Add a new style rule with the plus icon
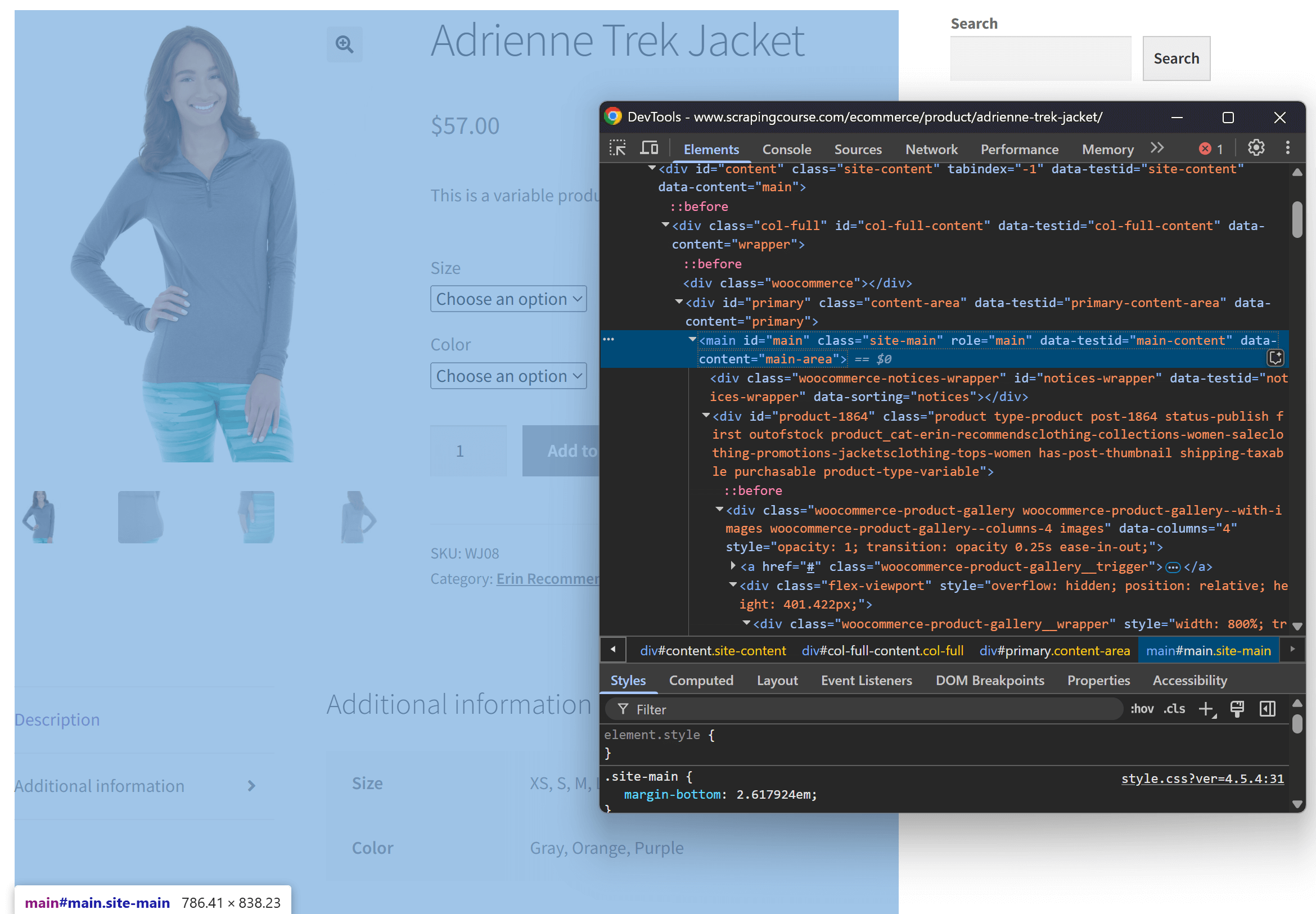The image size is (1316, 914). coord(1207,709)
